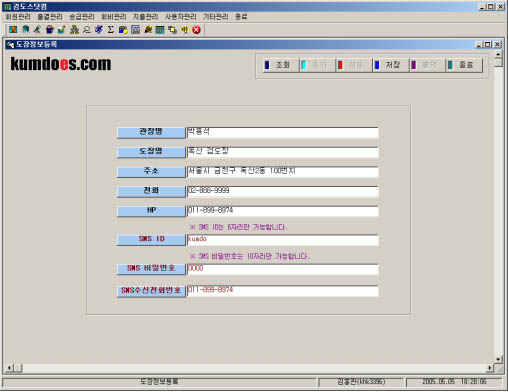The width and height of the screenshot is (508, 392).
Task: Click the 관장명 label button
Action: coord(151,132)
